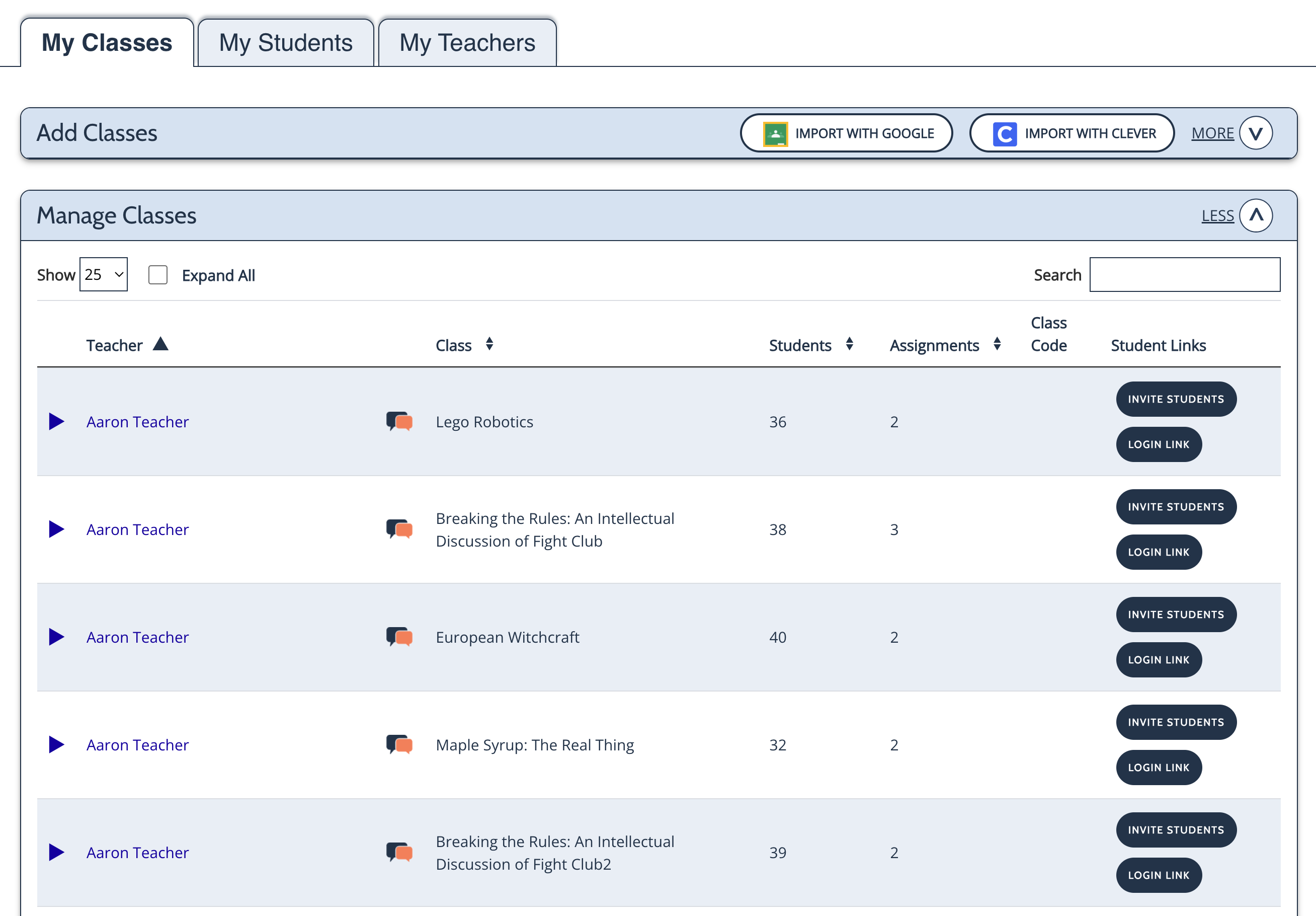Screen dimensions: 1316x916
Task: Expand Add Classes with the down chevron
Action: coord(1256,134)
